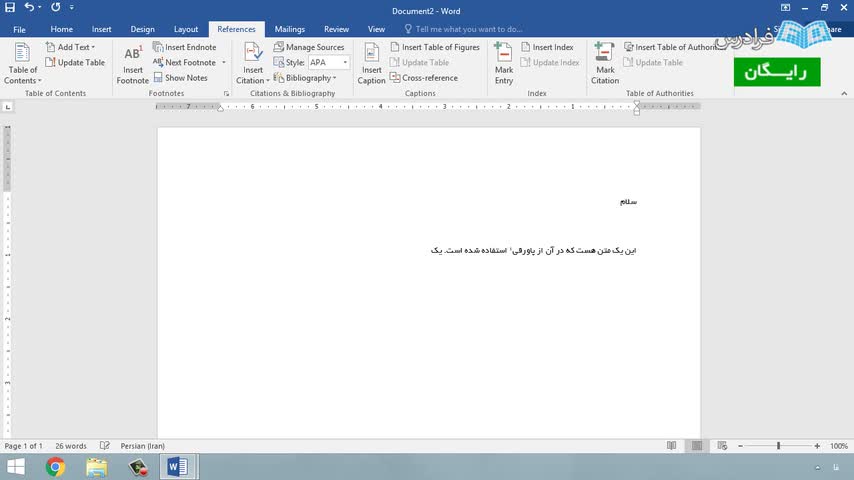Click the 100% zoom level

[839, 446]
